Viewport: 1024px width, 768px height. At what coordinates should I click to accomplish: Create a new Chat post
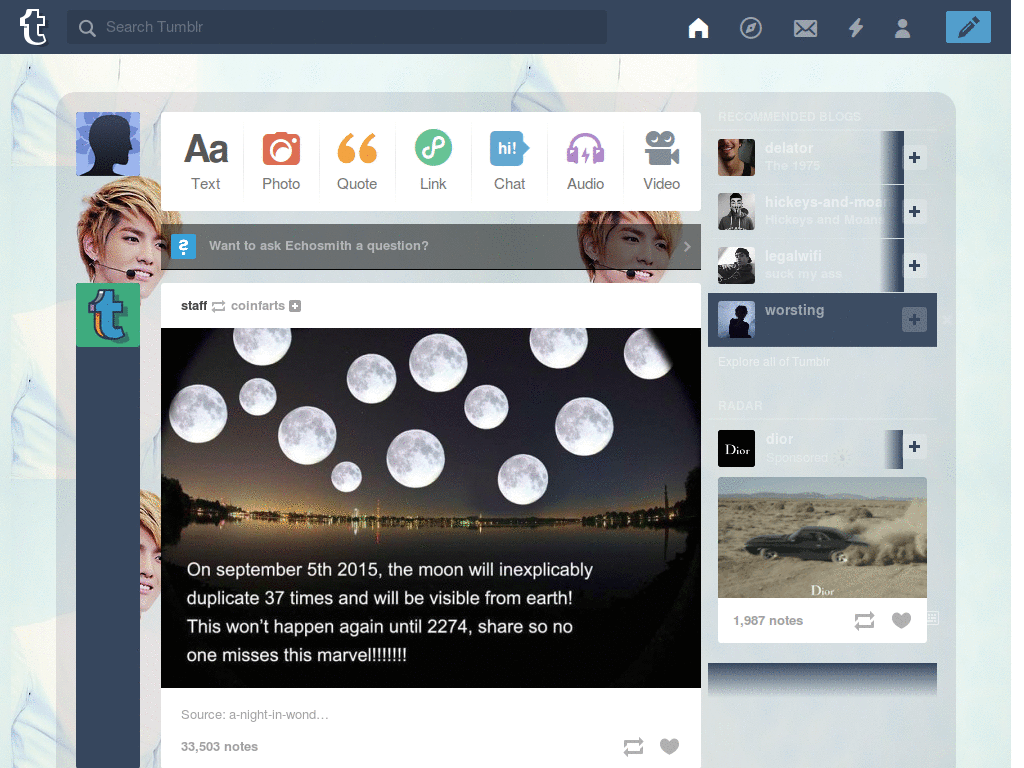[509, 161]
